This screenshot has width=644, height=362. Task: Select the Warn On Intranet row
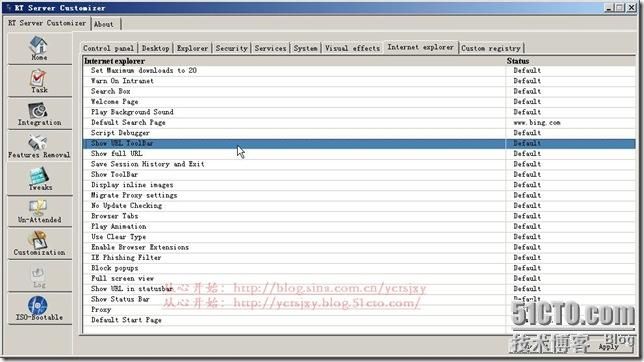tap(359, 81)
